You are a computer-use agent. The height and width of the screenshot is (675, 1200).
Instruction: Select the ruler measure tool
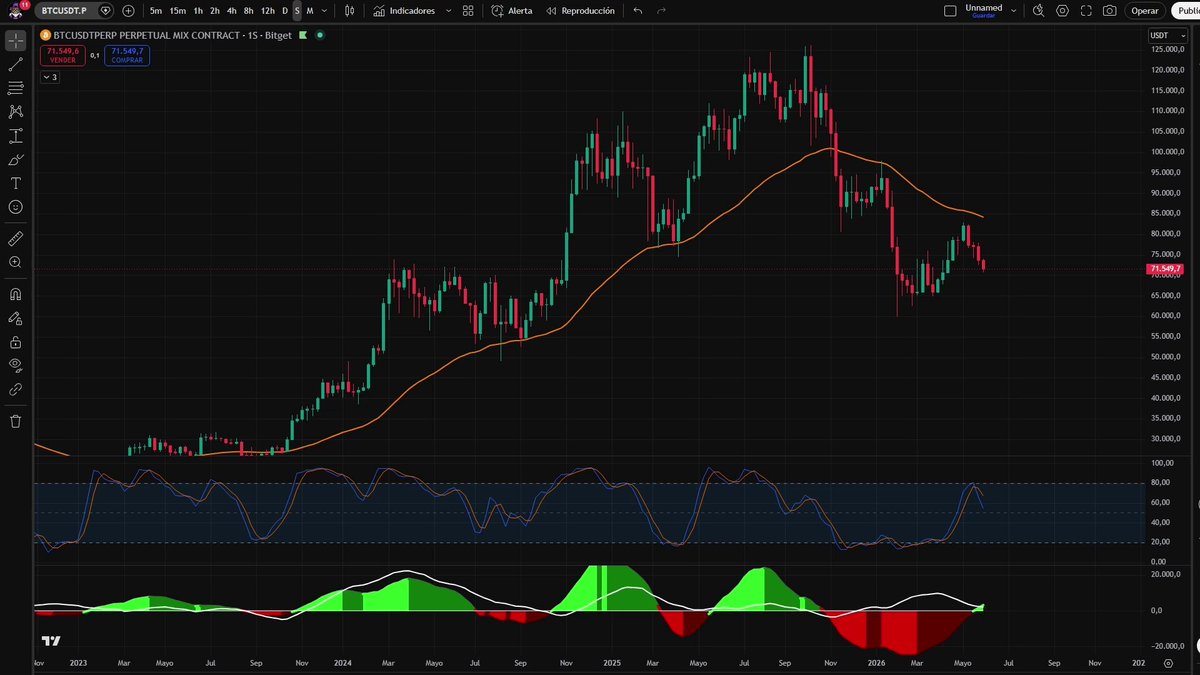click(x=16, y=239)
